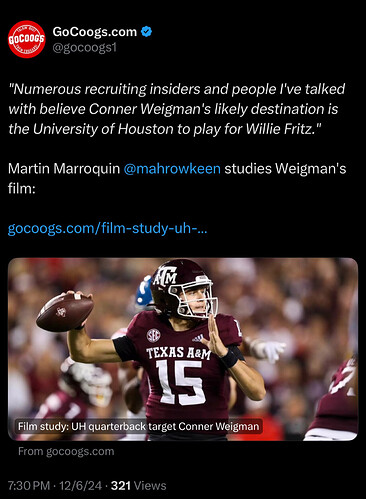
Task: Select the @gocoogs1 handle
Action: point(85,48)
